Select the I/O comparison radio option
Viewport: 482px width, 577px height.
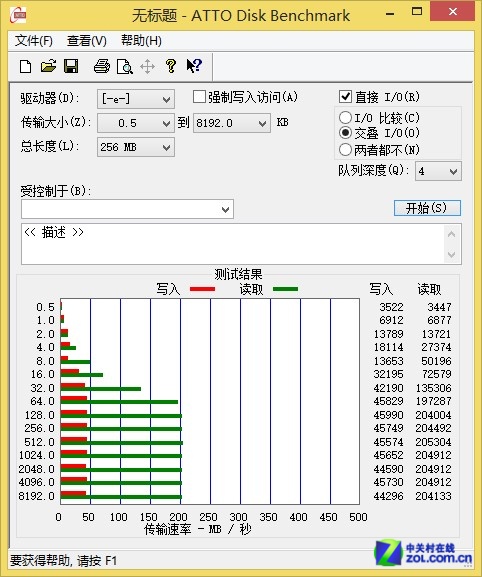point(345,118)
